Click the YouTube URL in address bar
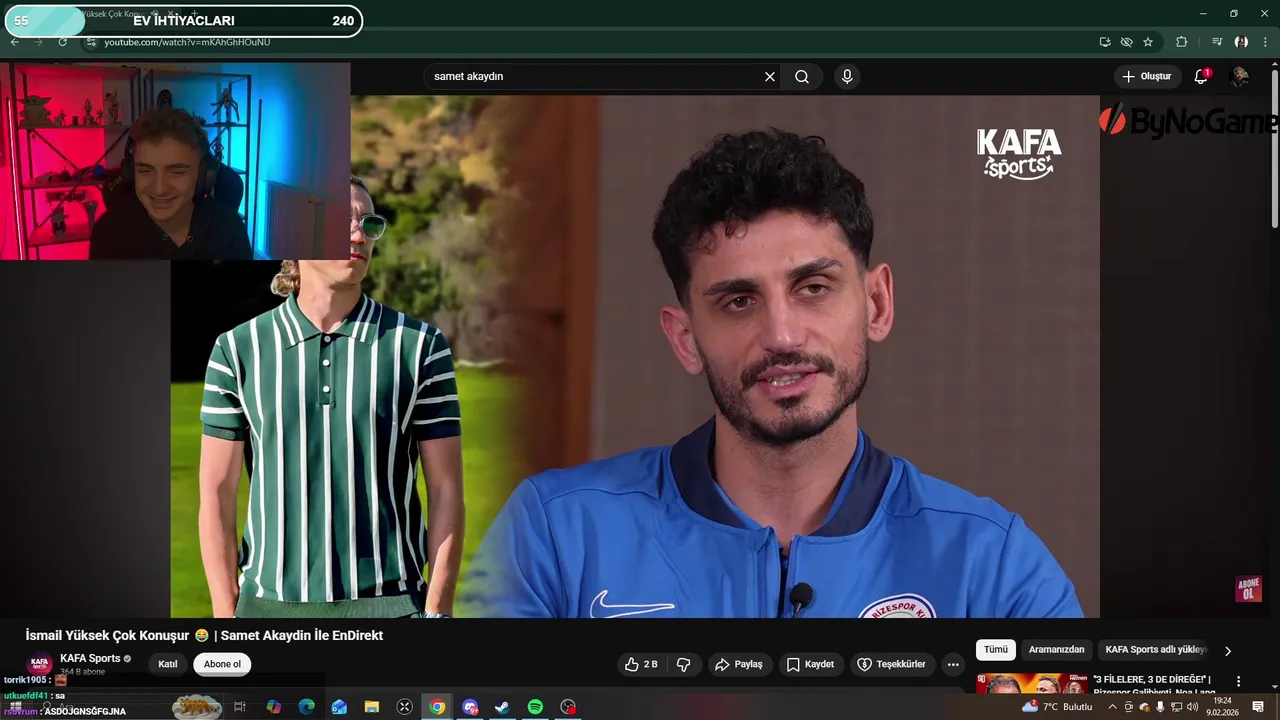The height and width of the screenshot is (720, 1280). pyautogui.click(x=187, y=42)
